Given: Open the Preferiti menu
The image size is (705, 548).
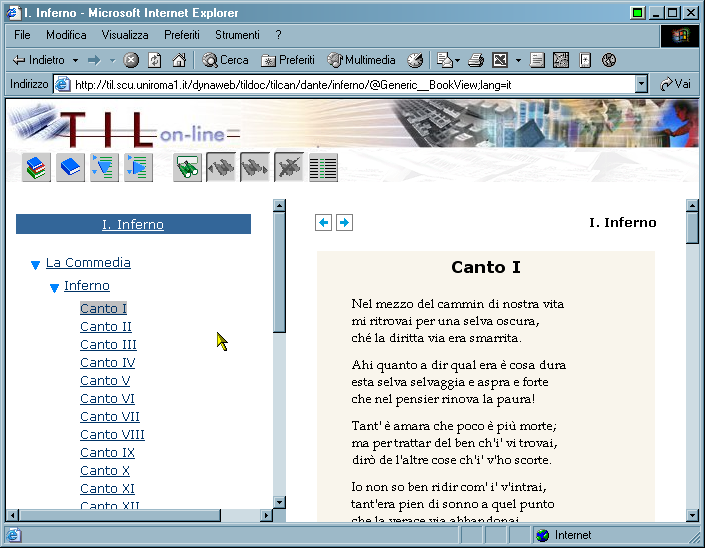Looking at the screenshot, I should click(182, 35).
